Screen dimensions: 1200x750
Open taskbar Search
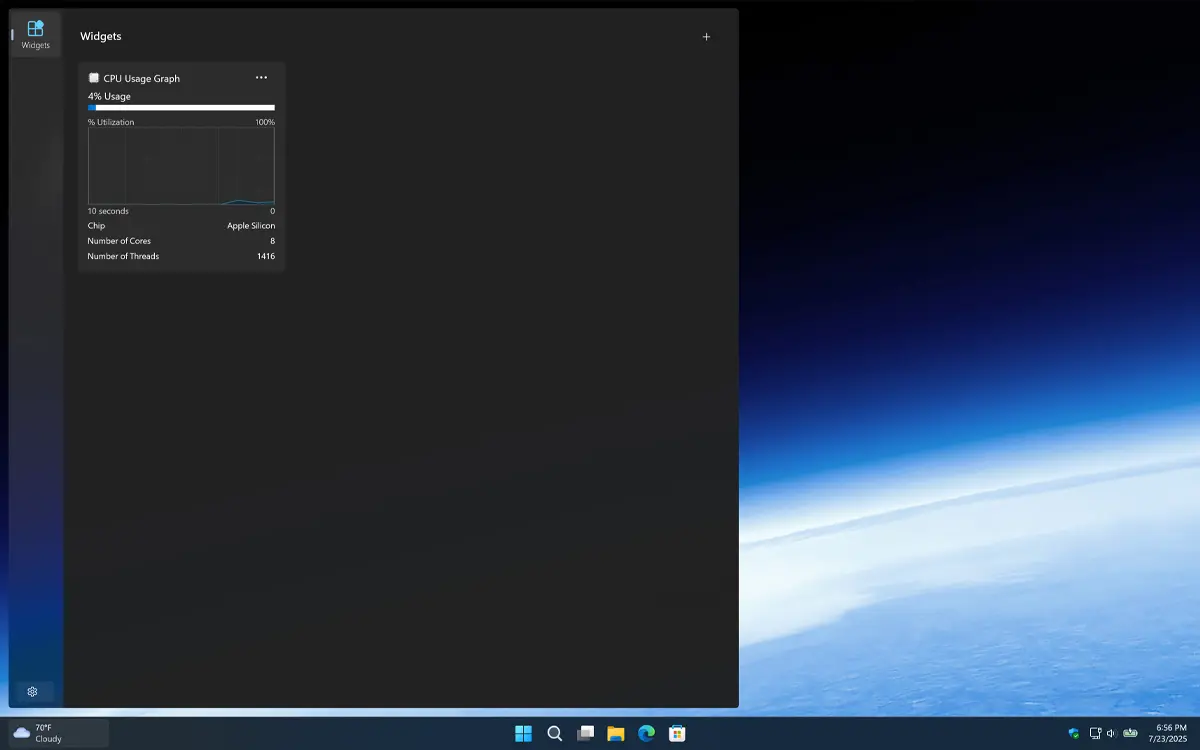554,733
